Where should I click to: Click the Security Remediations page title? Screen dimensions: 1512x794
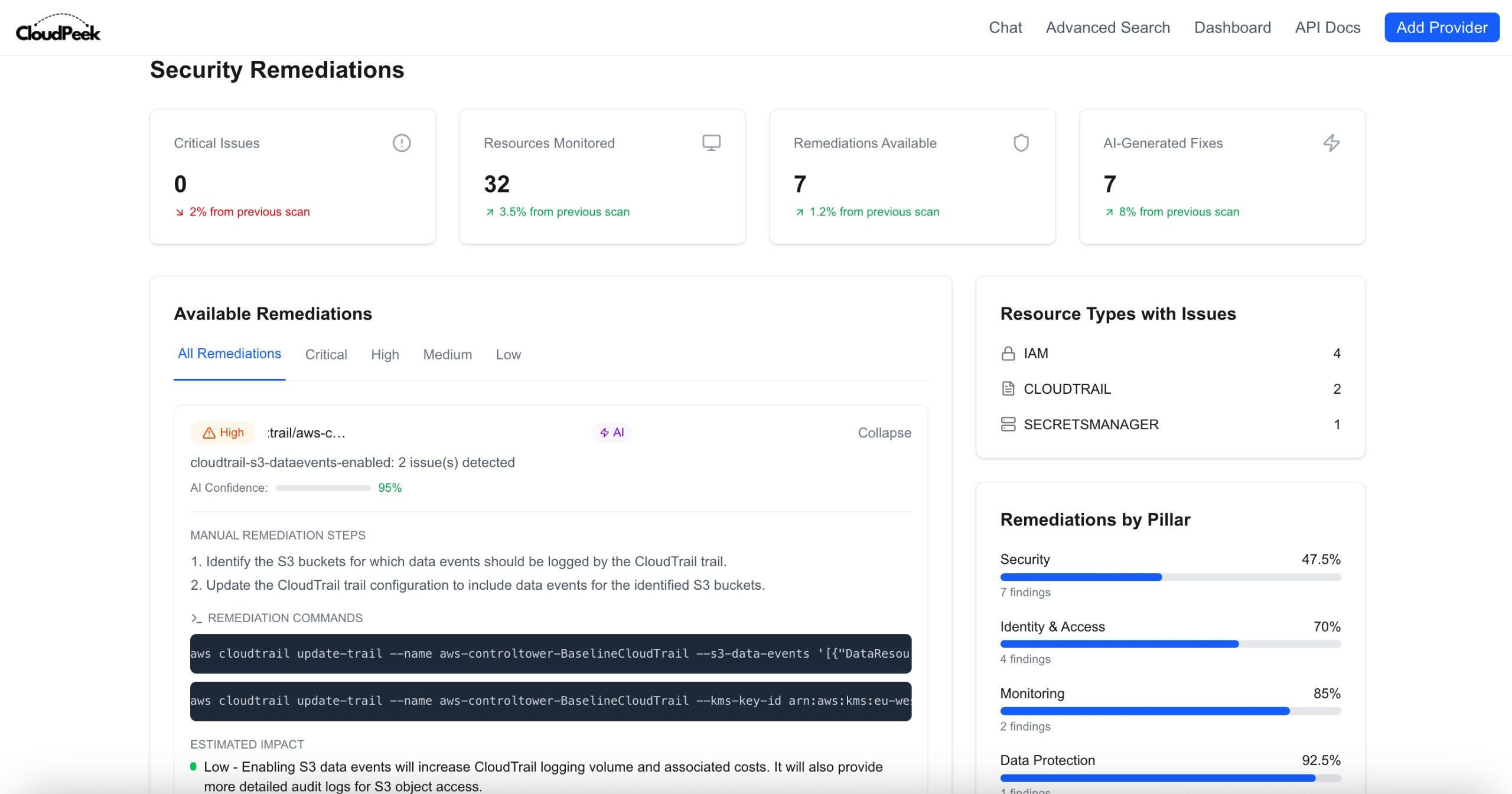click(277, 70)
